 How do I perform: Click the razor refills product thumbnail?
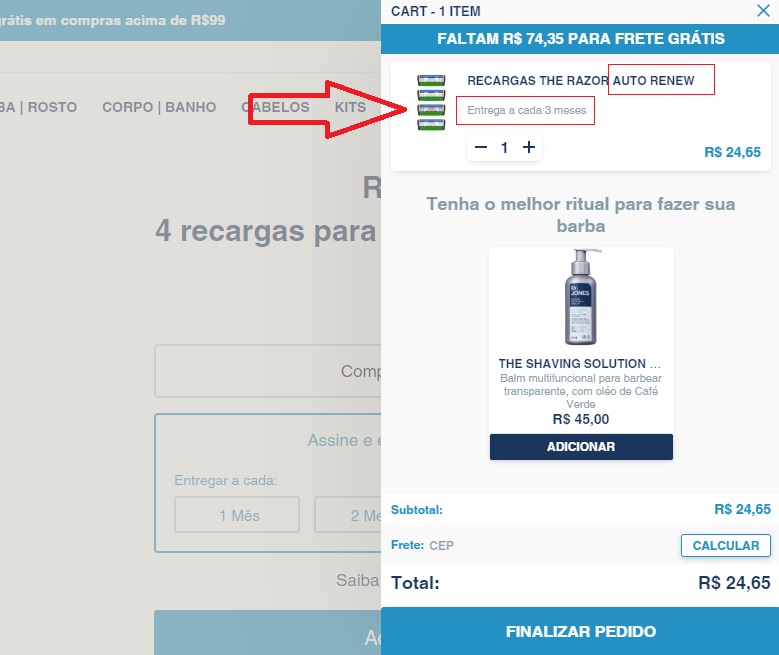(x=431, y=102)
